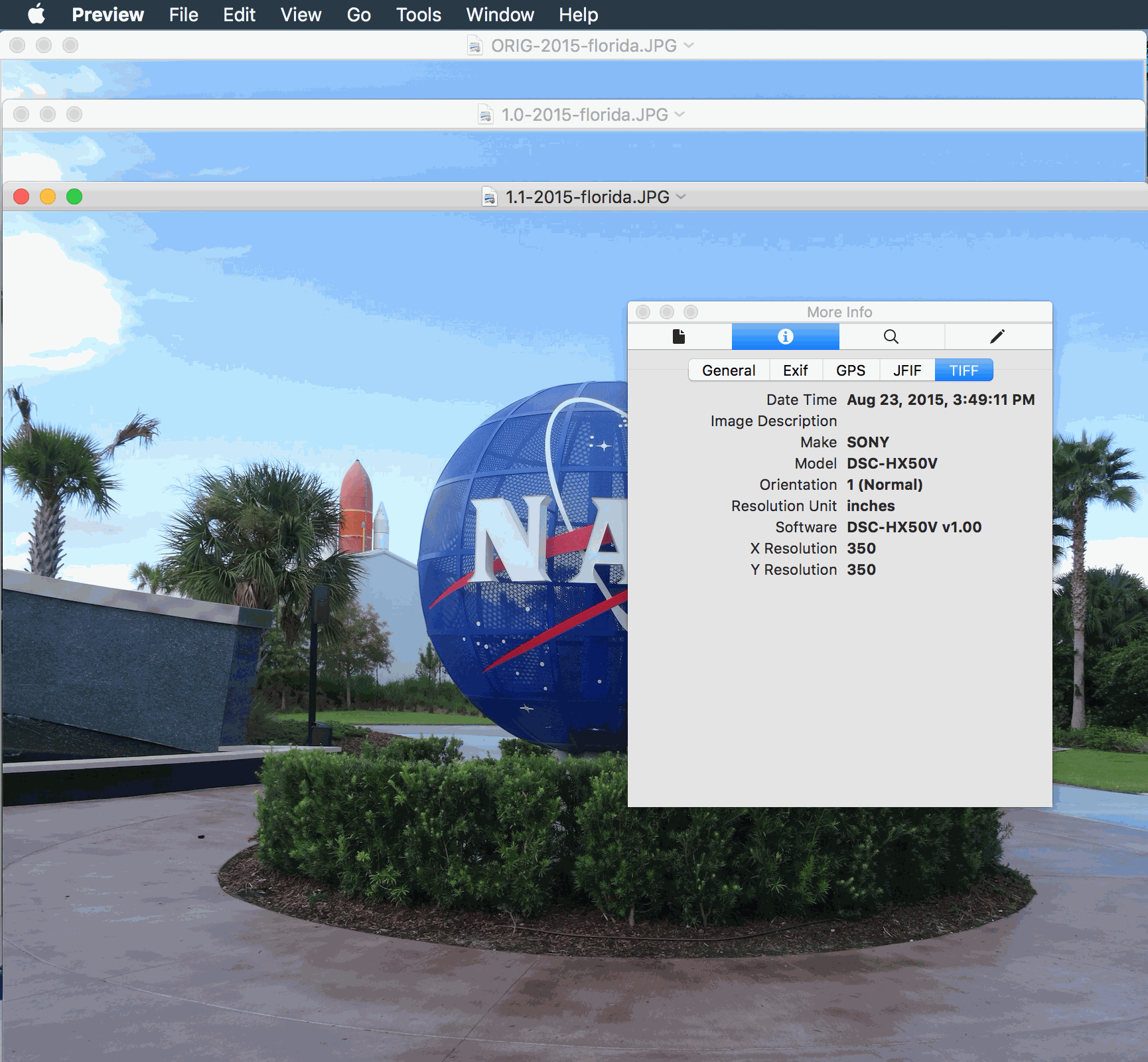
Task: Close the 1.1-2015-florida.JPG window with red button
Action: (x=21, y=196)
